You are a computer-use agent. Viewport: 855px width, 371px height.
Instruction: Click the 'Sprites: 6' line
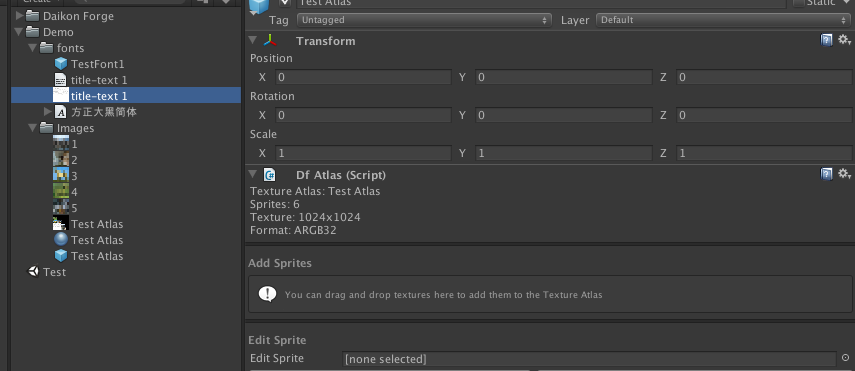[275, 204]
